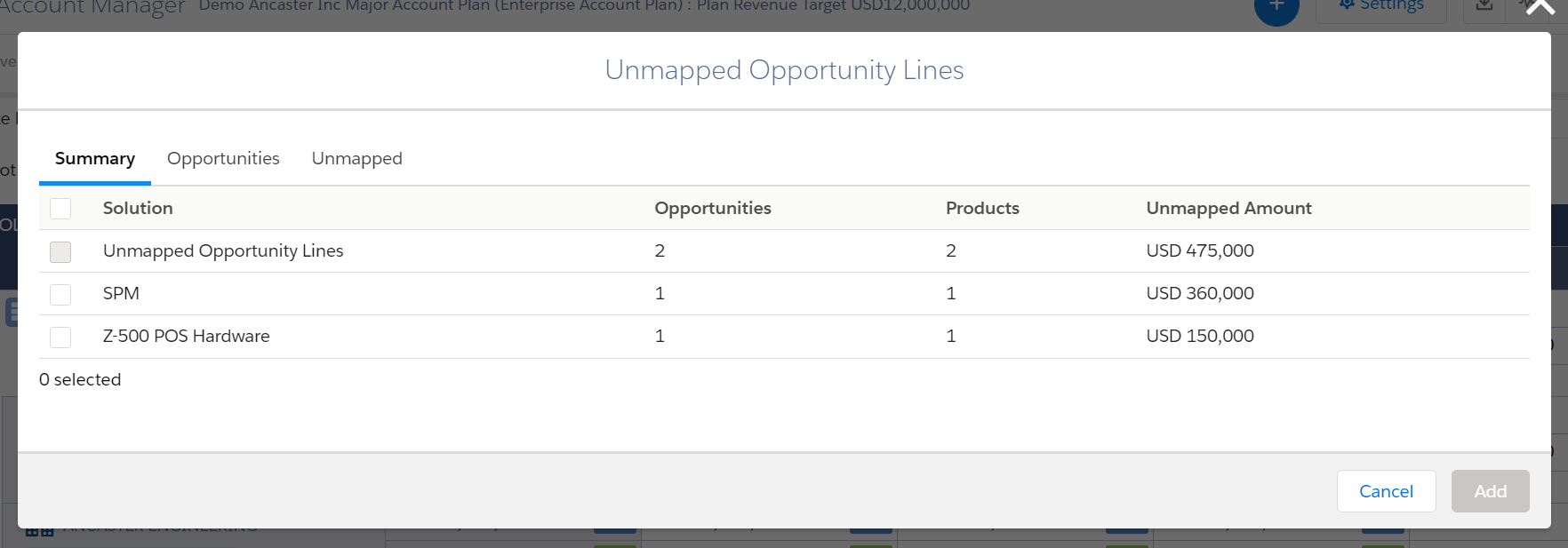Open the Settings gear button
The height and width of the screenshot is (548, 1568).
pos(1381,7)
